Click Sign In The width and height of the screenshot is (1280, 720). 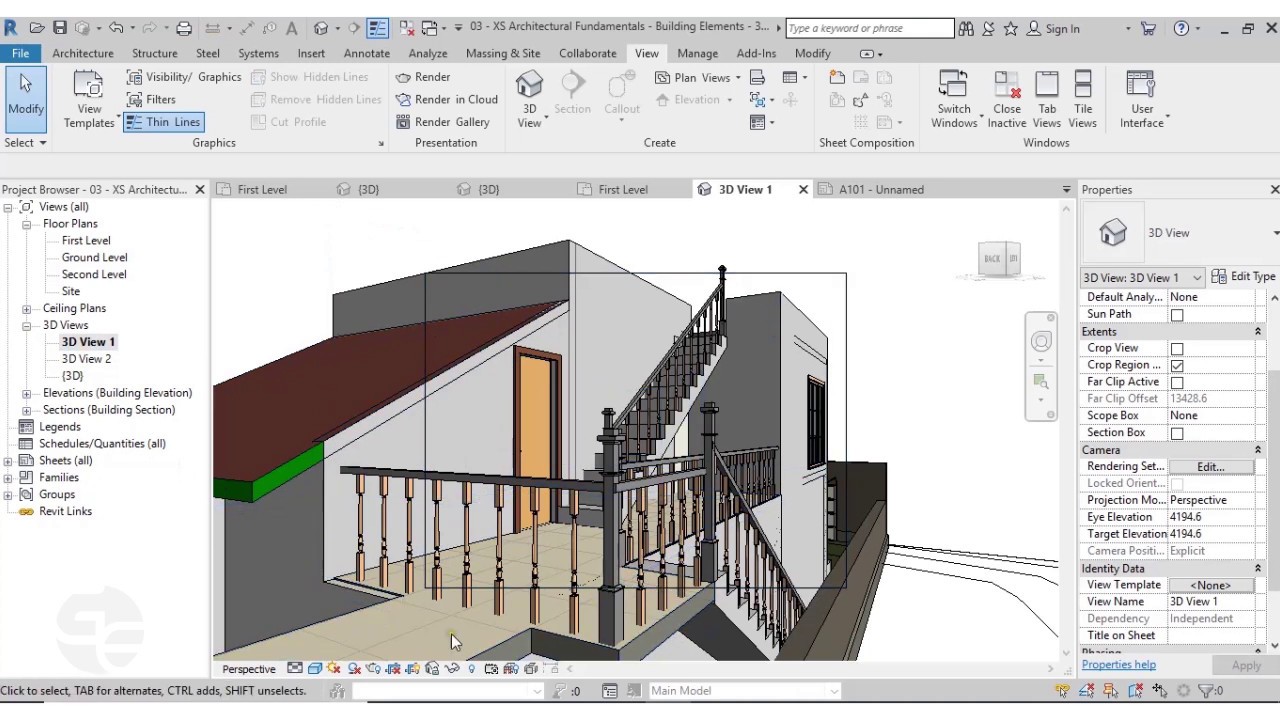(1054, 29)
